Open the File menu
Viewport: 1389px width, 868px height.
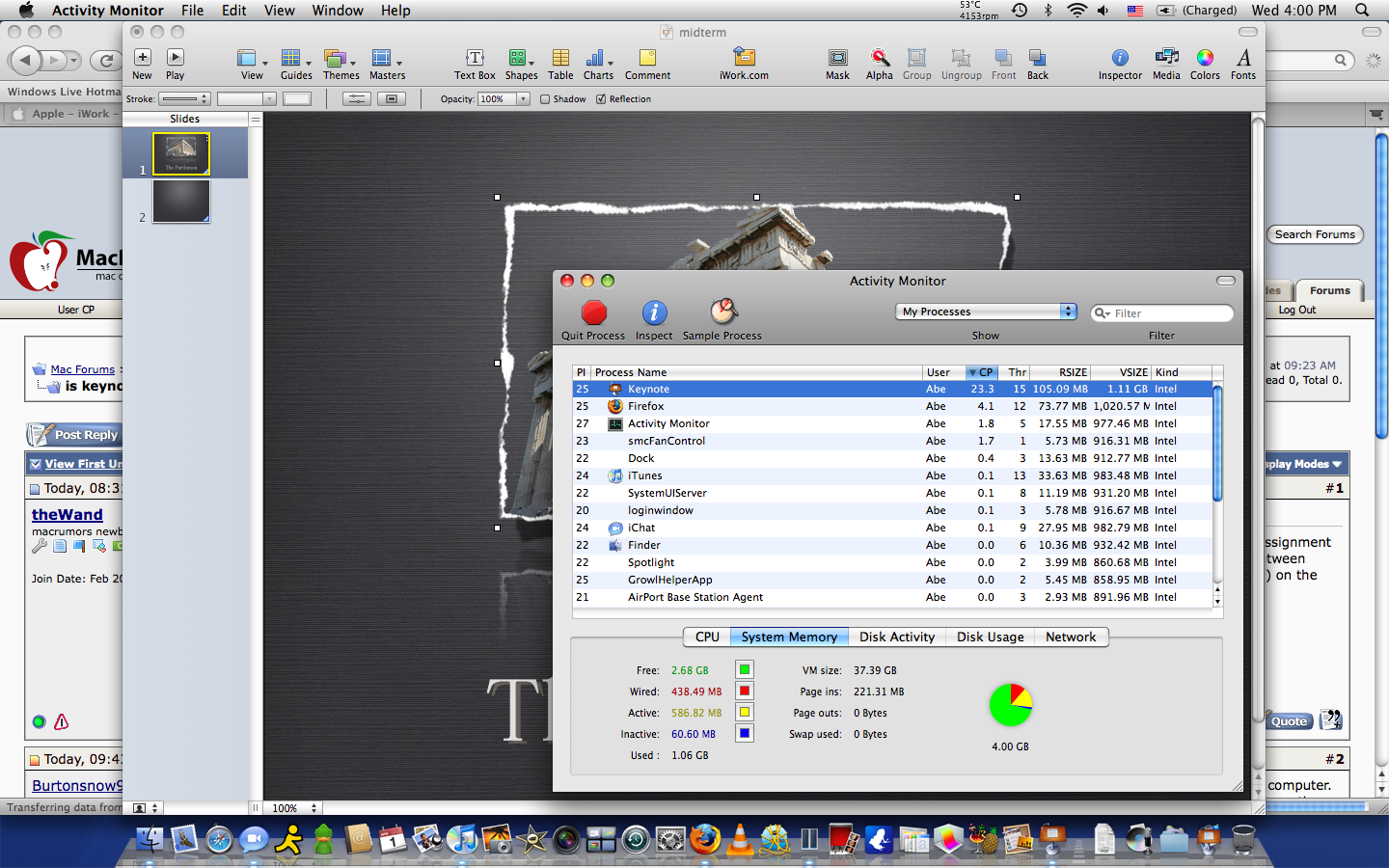click(x=192, y=11)
